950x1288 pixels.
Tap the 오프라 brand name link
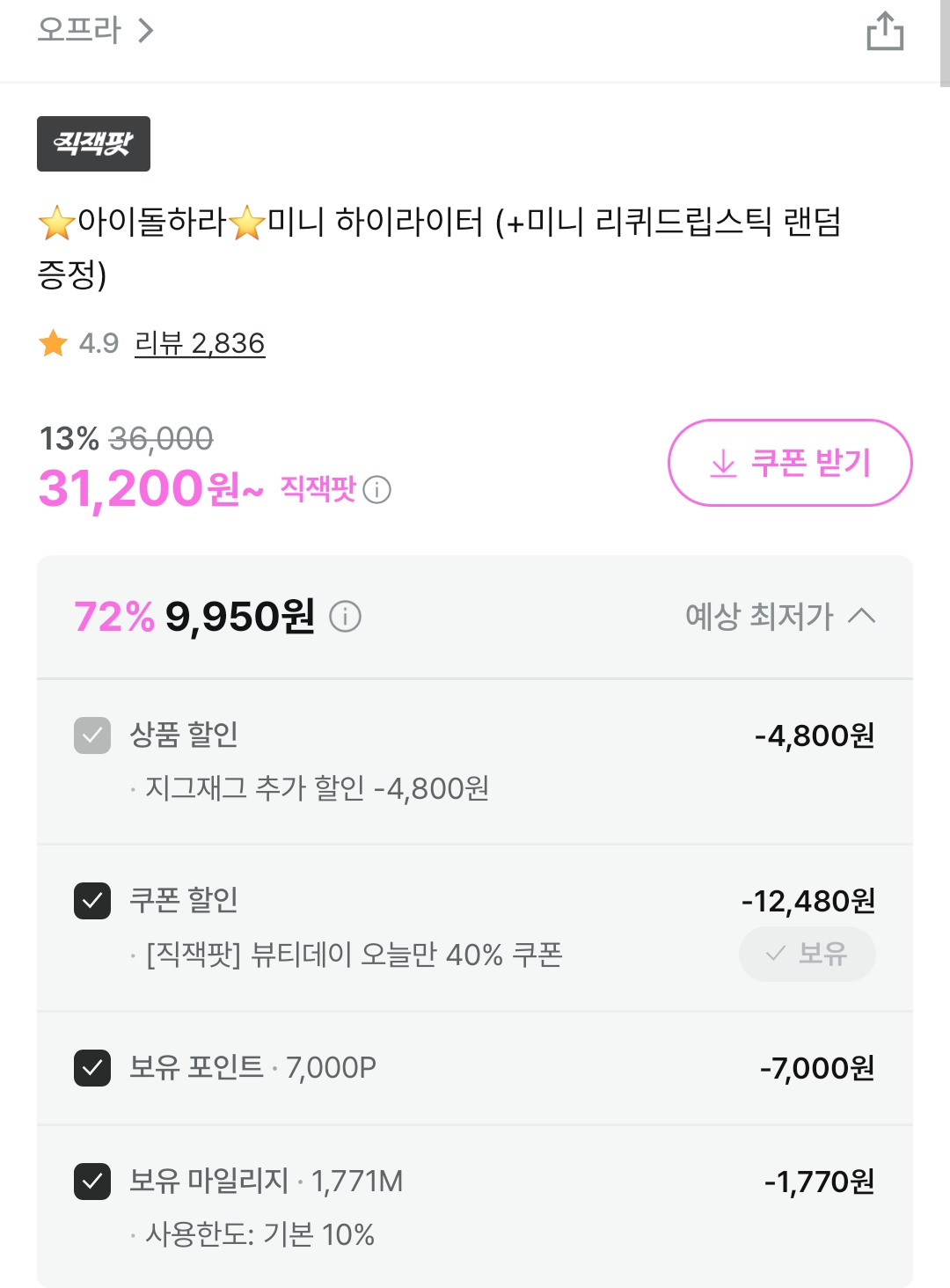pyautogui.click(x=79, y=31)
